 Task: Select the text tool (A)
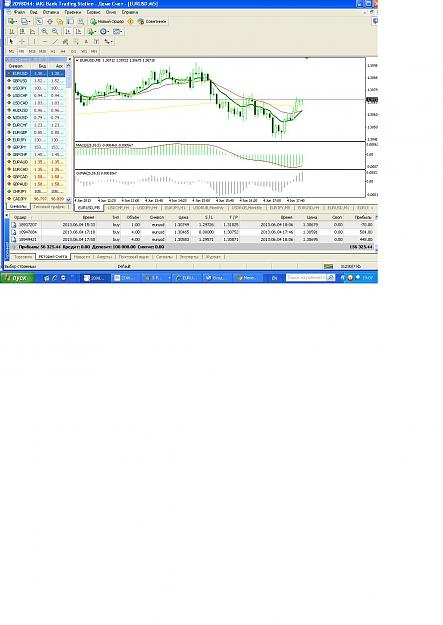click(x=86, y=41)
